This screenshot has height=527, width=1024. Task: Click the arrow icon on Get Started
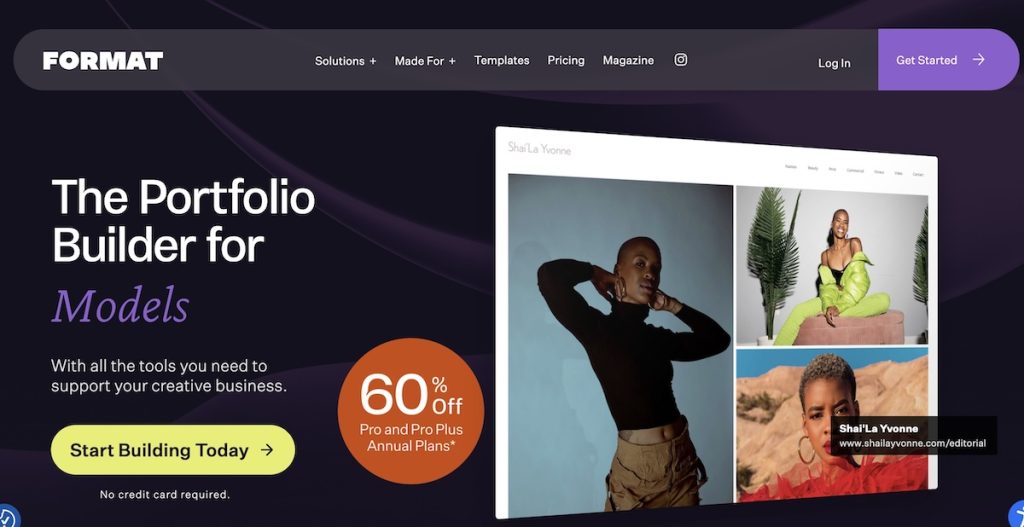(x=978, y=60)
